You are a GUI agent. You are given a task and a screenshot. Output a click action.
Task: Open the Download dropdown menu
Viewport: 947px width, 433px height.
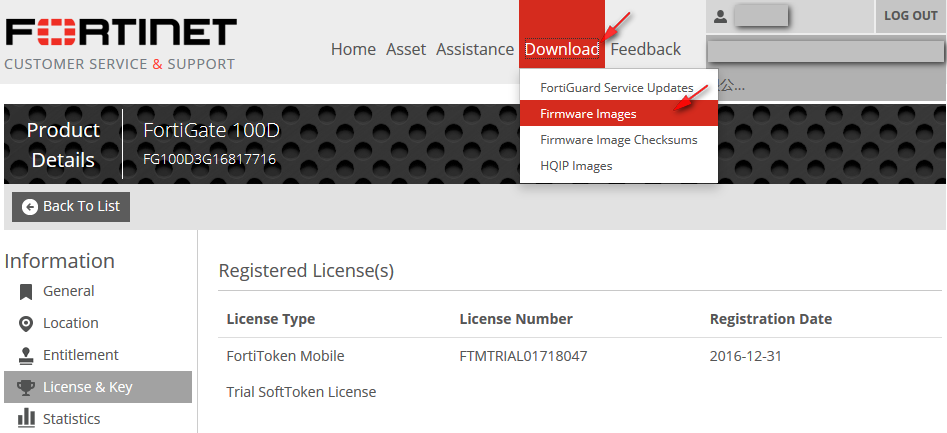(x=561, y=49)
